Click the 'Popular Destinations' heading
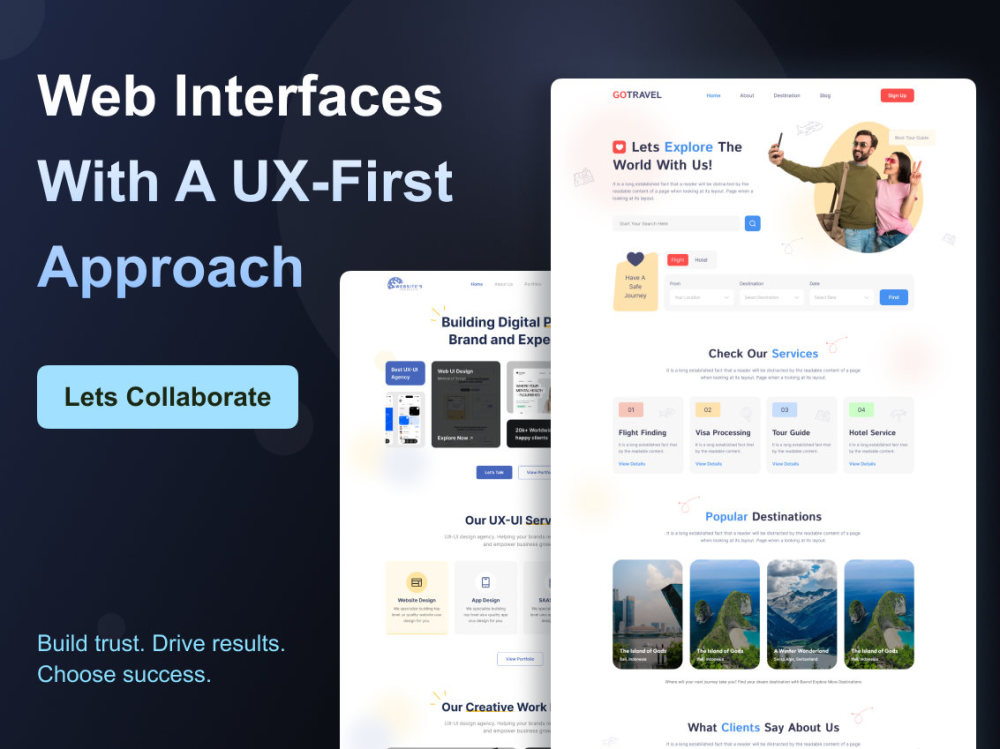This screenshot has height=749, width=1000. point(763,517)
